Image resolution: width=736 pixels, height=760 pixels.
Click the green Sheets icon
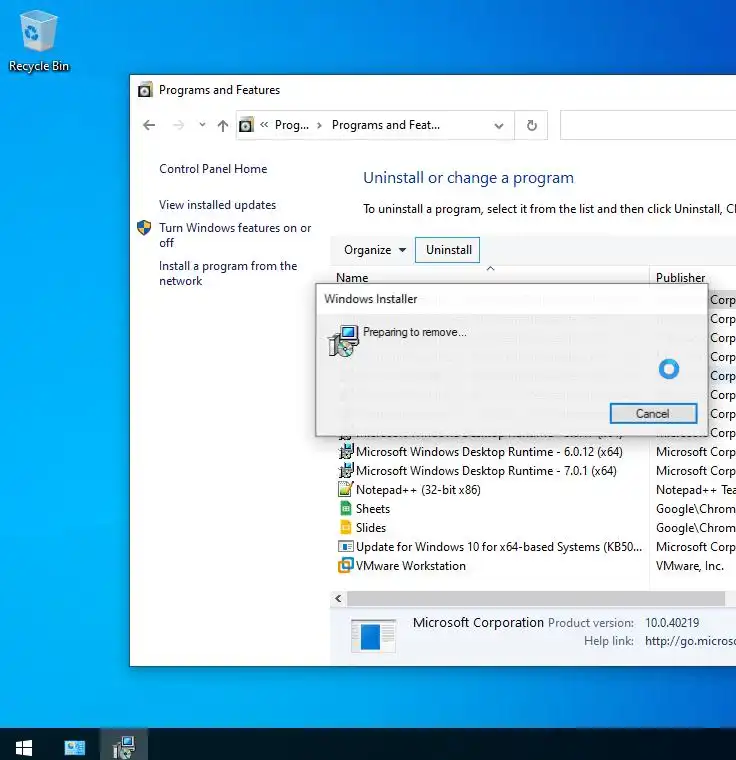pyautogui.click(x=346, y=508)
